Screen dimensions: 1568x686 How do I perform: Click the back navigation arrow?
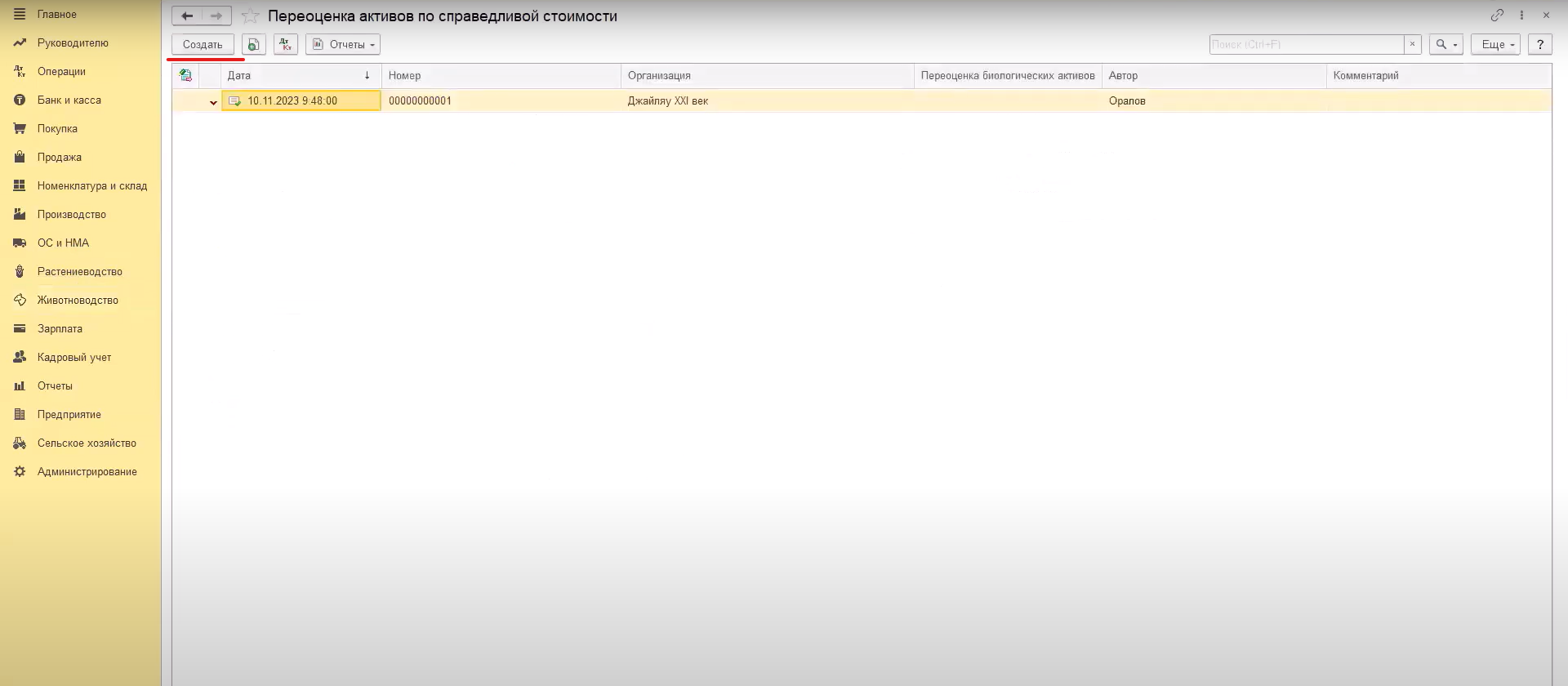coord(187,16)
